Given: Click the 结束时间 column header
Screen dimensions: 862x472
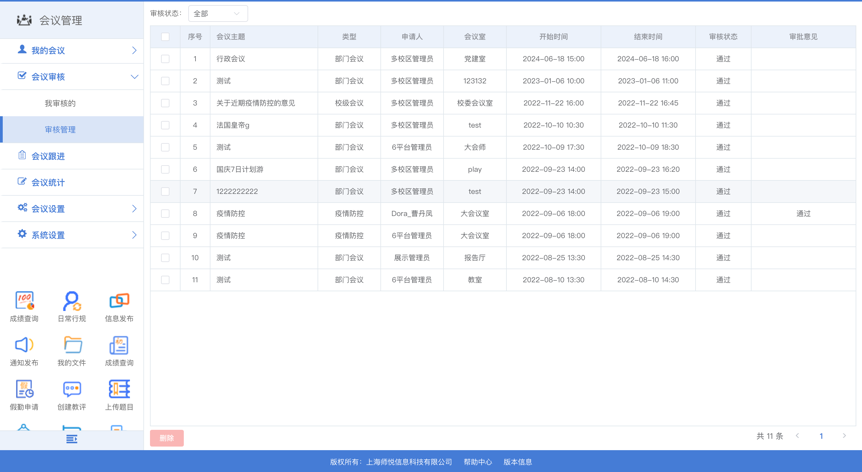Looking at the screenshot, I should 648,37.
